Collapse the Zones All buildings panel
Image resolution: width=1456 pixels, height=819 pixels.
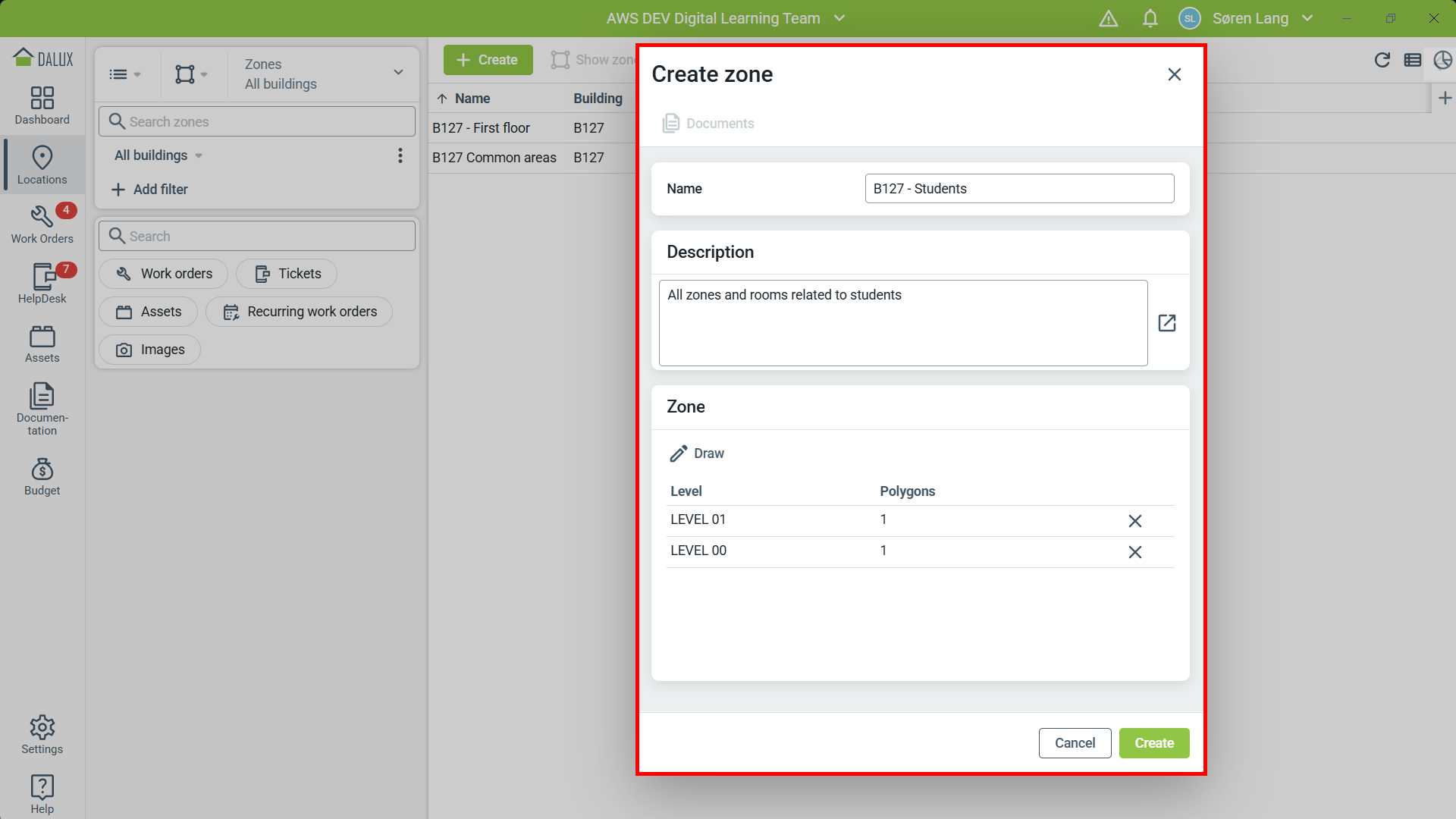coord(398,72)
